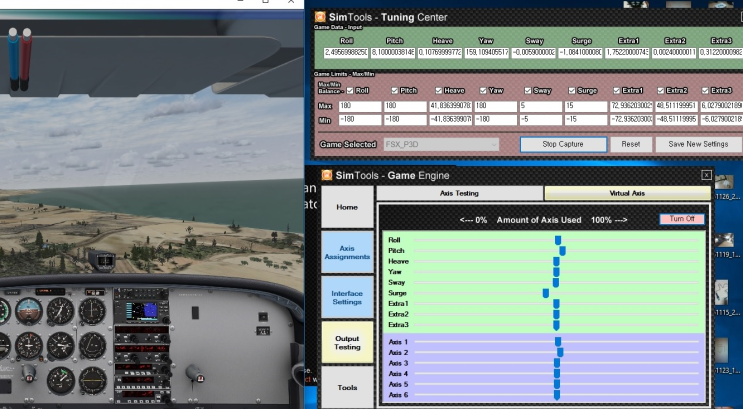Switch to the Virtual Axis tab
743x409 pixels.
[x=627, y=193]
